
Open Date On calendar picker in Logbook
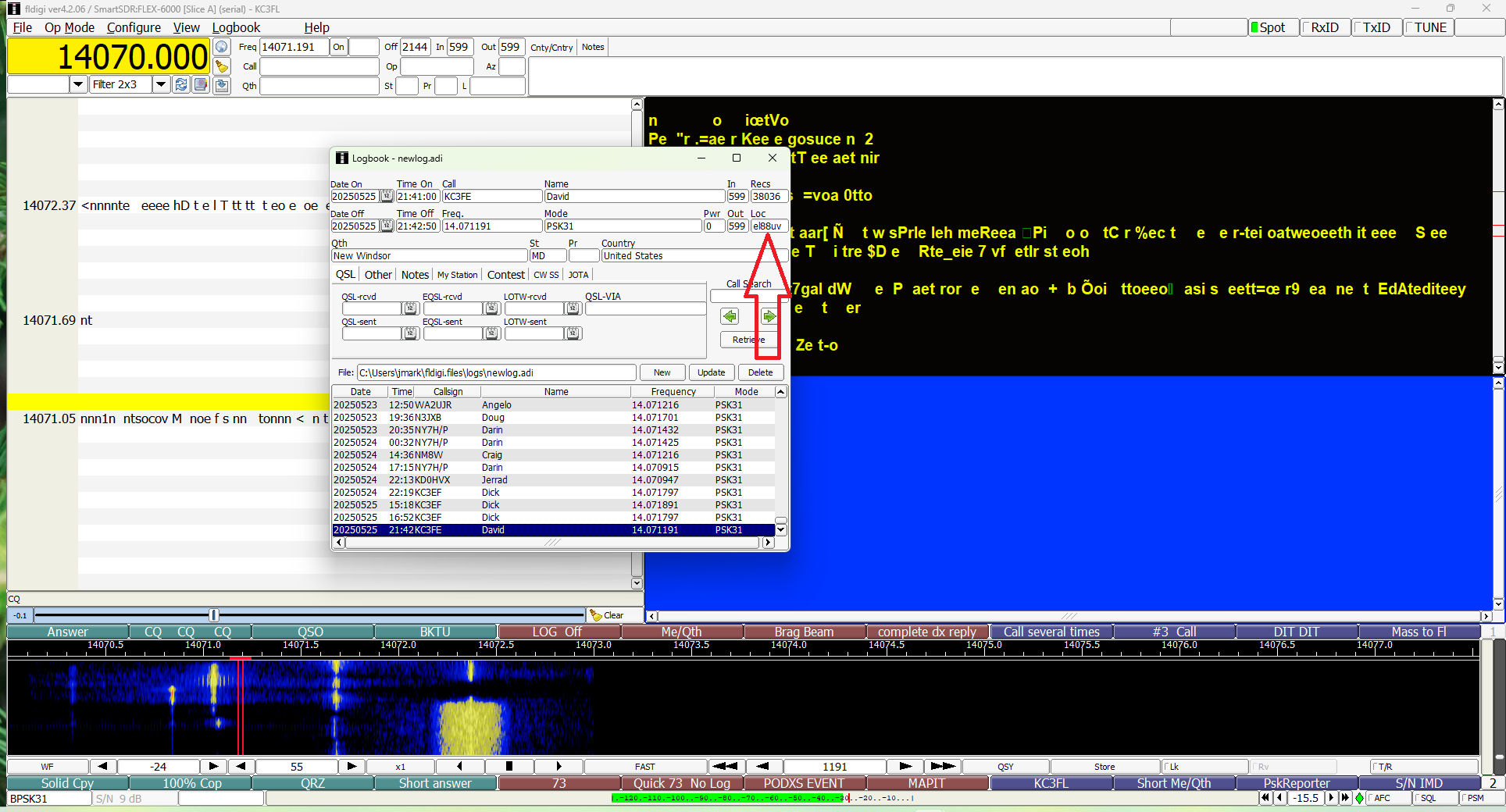[x=387, y=197]
